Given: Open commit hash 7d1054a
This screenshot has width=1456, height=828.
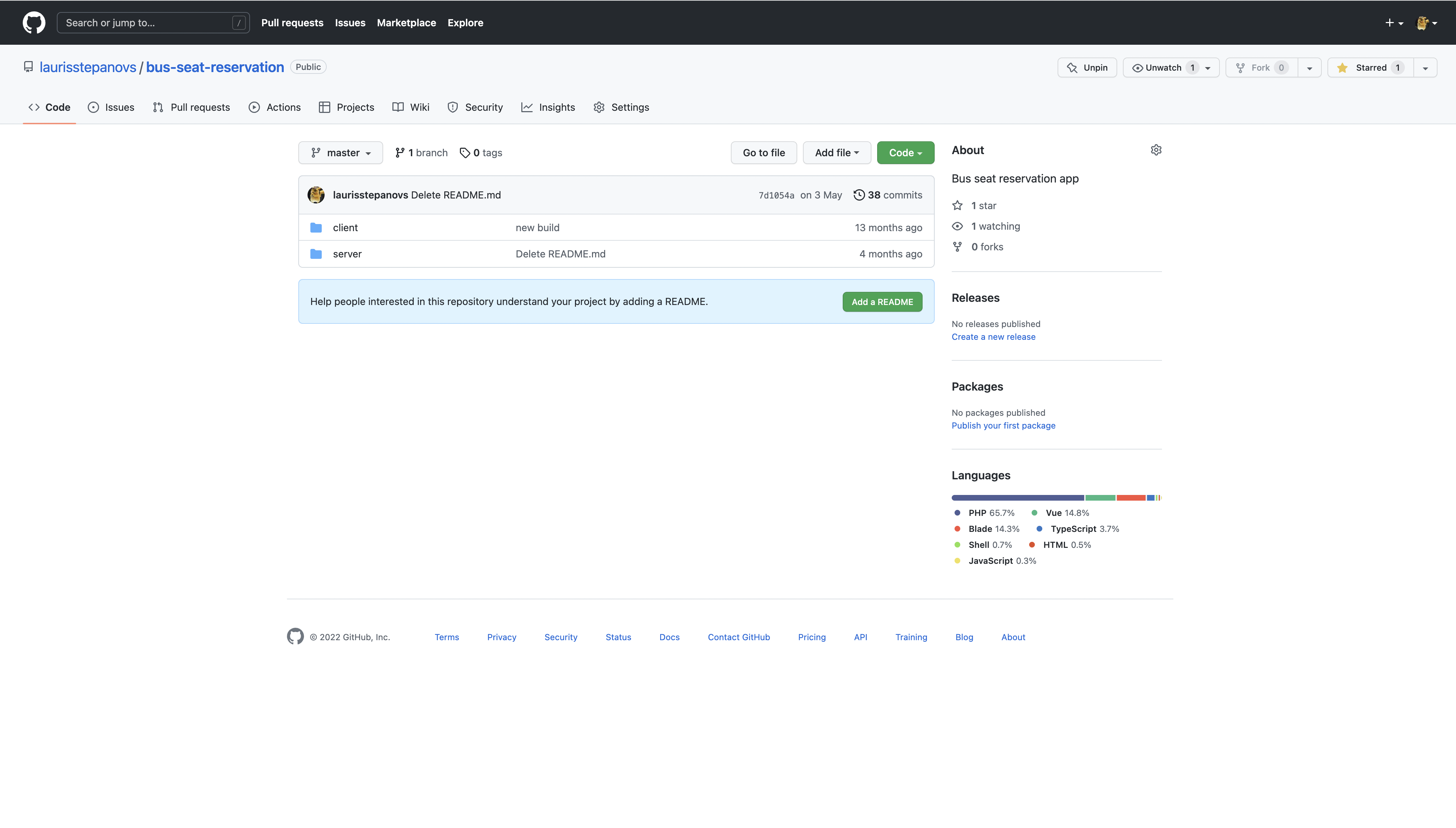Looking at the screenshot, I should [776, 196].
